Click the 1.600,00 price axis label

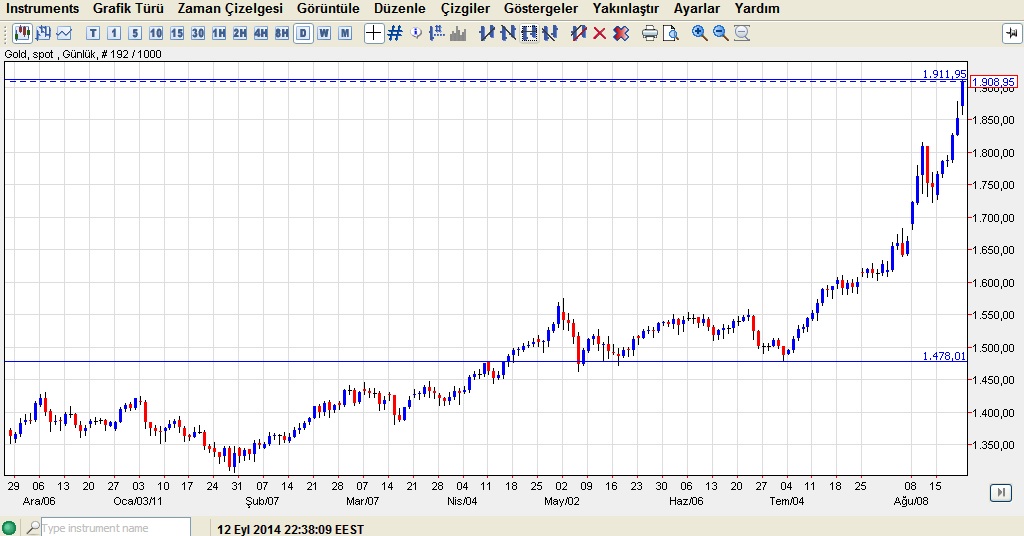point(993,283)
